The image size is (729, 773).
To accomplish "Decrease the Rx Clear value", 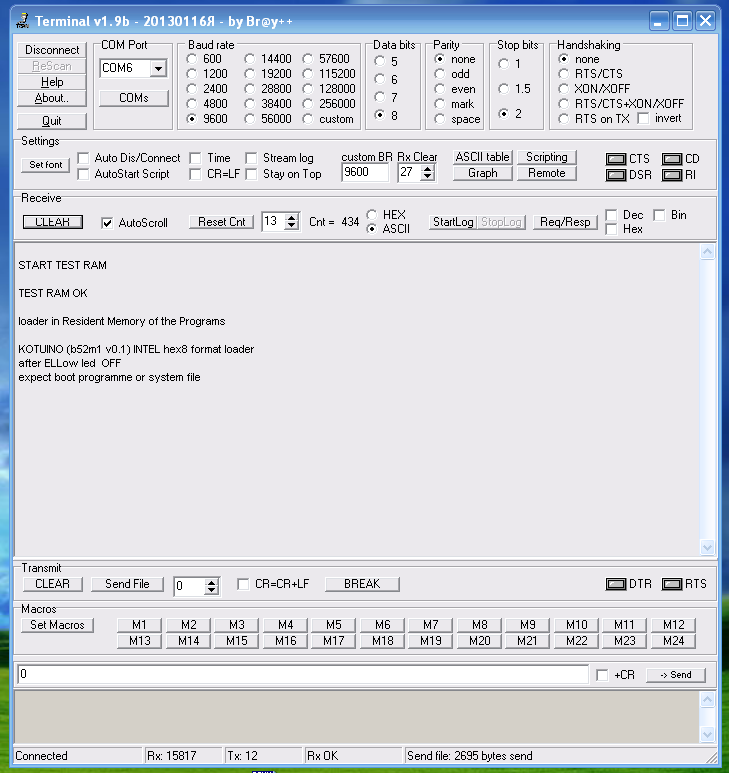I will point(427,176).
